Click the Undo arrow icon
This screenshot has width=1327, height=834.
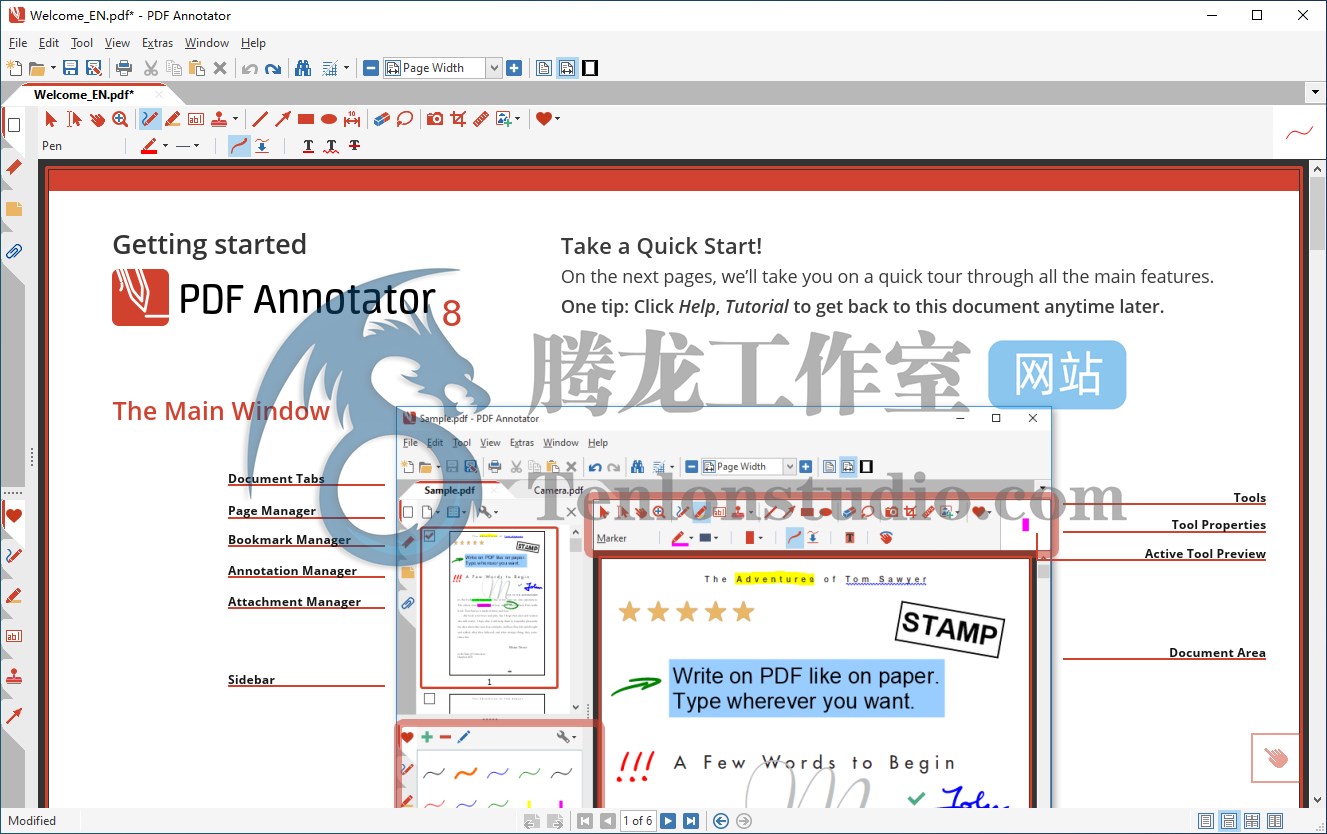point(250,68)
